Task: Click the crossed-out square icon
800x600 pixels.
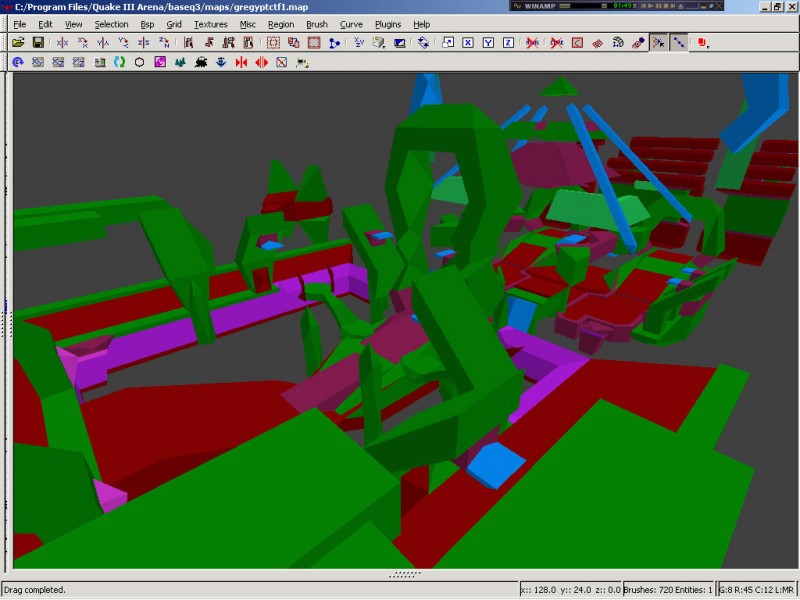Action: 282,62
